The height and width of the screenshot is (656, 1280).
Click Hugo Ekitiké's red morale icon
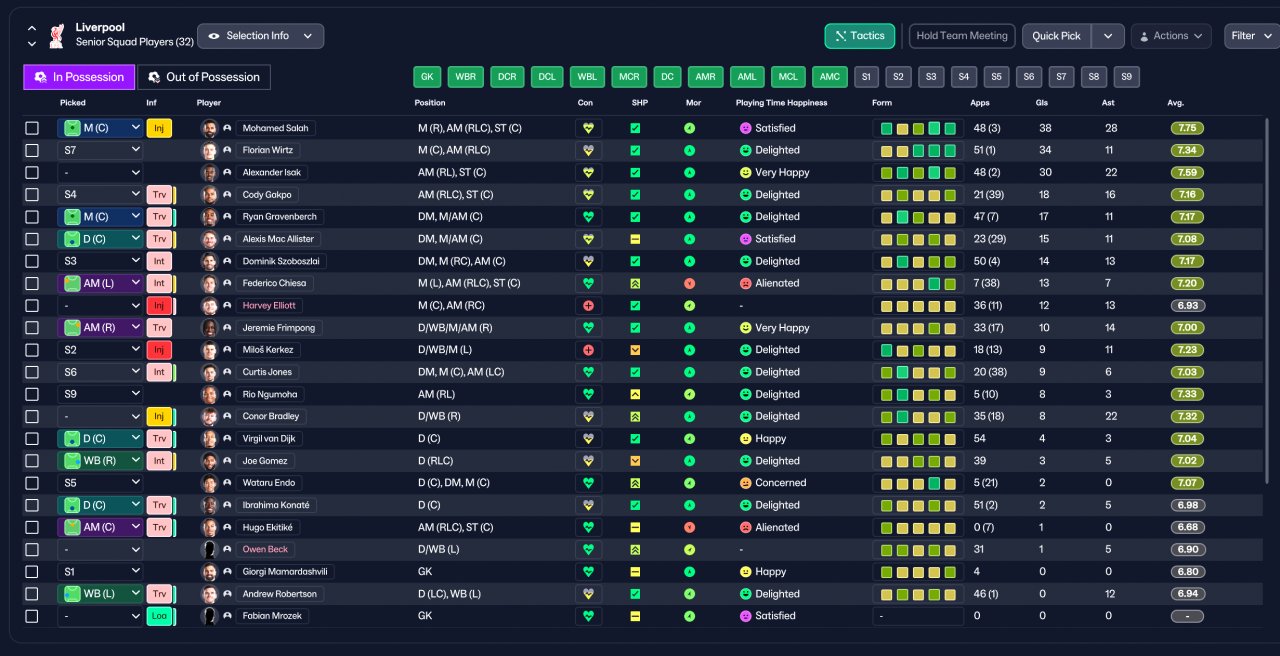pyautogui.click(x=689, y=527)
